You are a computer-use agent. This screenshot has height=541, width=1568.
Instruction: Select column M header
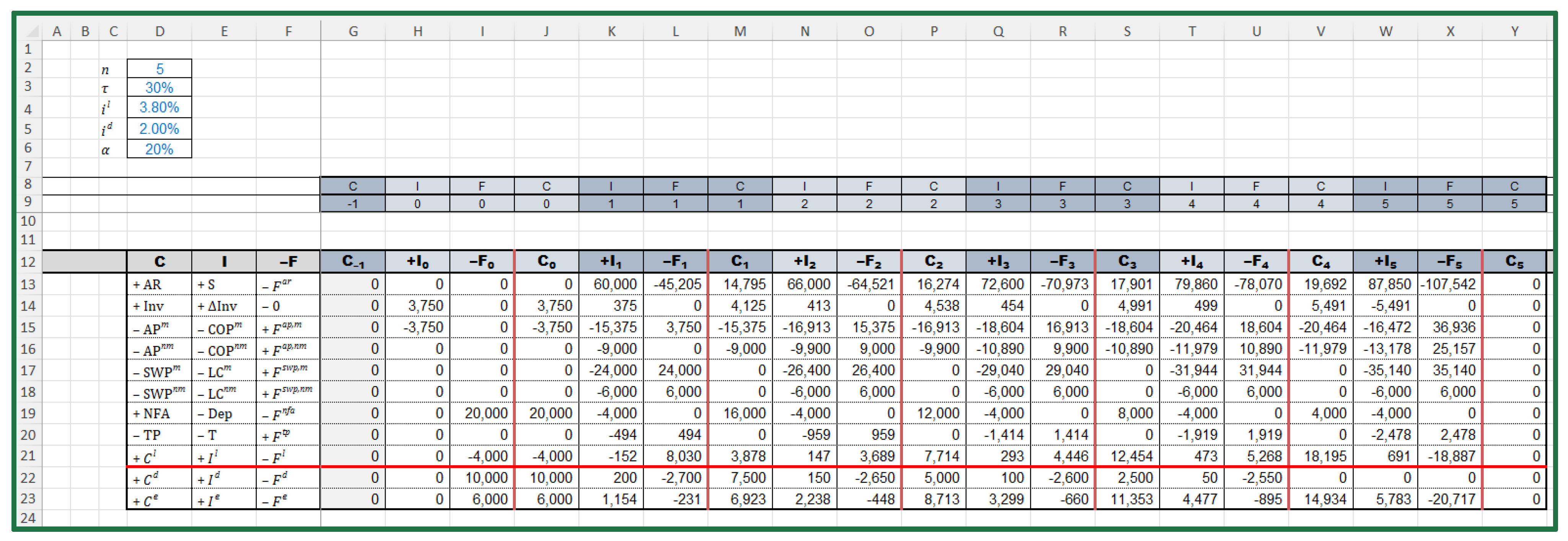click(740, 31)
